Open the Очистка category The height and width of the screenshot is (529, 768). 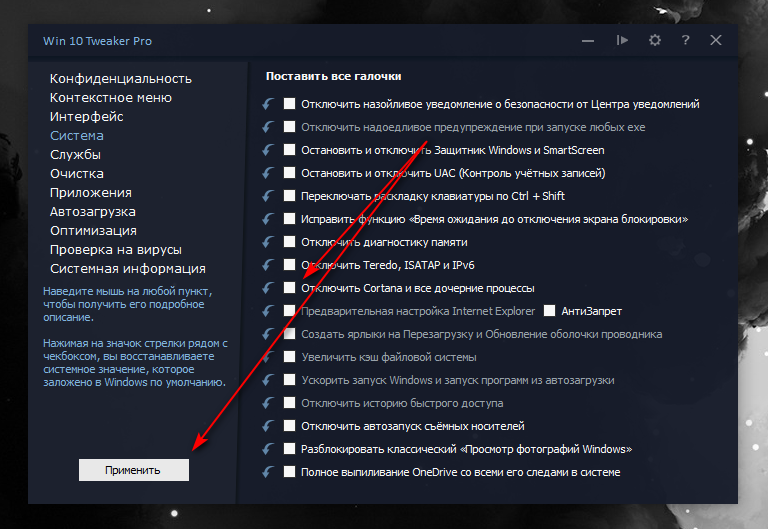pos(77,174)
